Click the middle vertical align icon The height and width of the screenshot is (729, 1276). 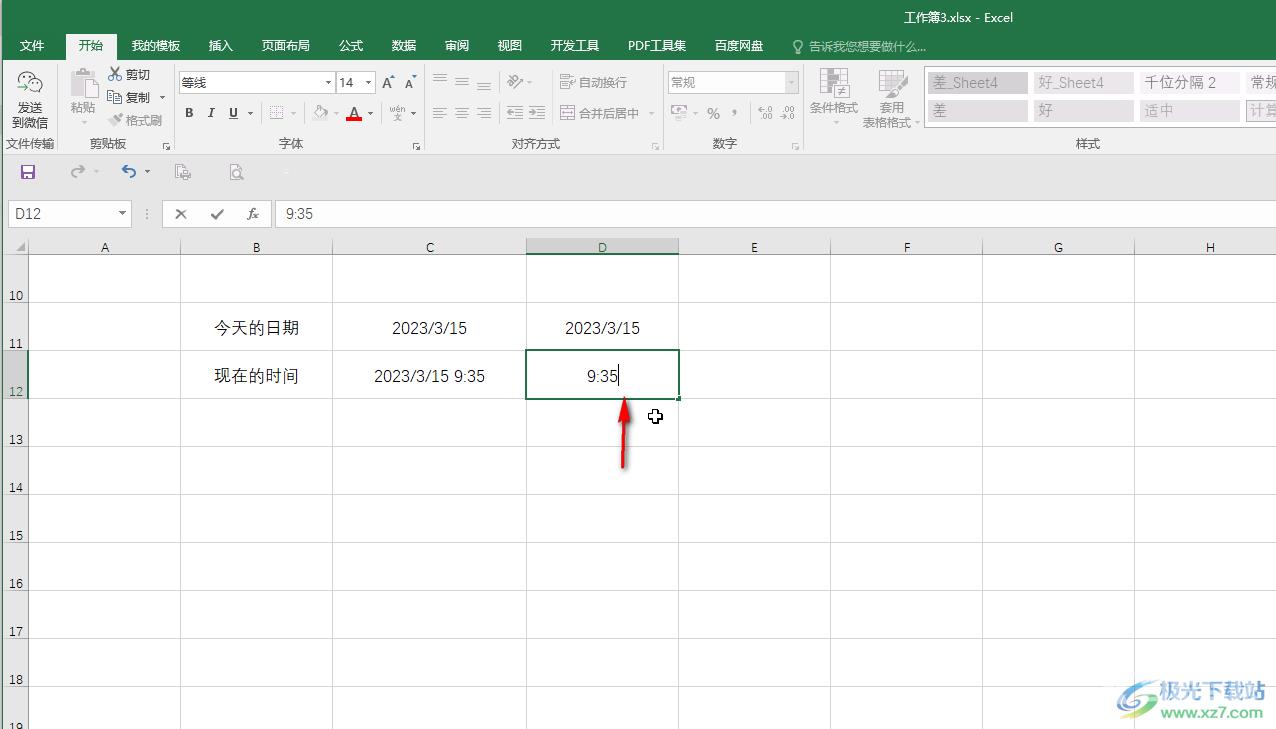pyautogui.click(x=462, y=82)
